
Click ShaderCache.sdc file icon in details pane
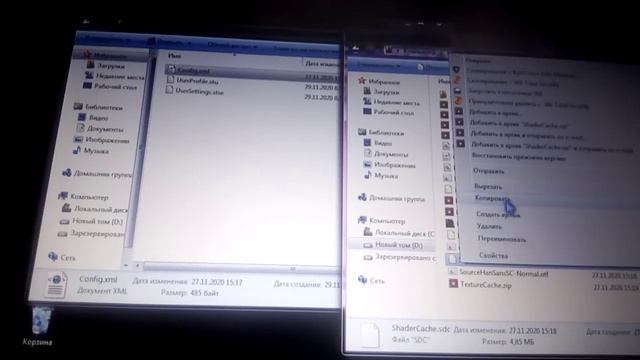tap(371, 335)
